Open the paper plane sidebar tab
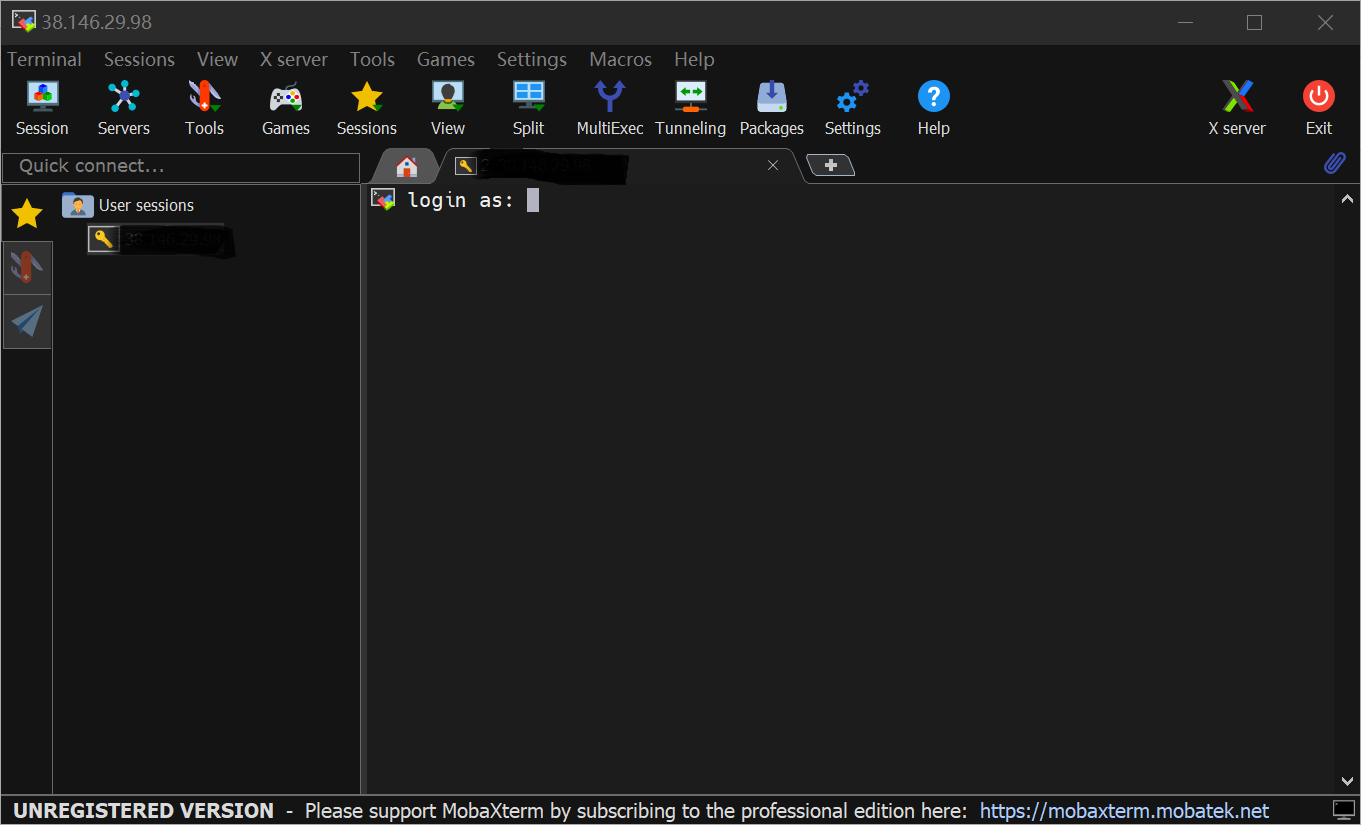 (27, 322)
